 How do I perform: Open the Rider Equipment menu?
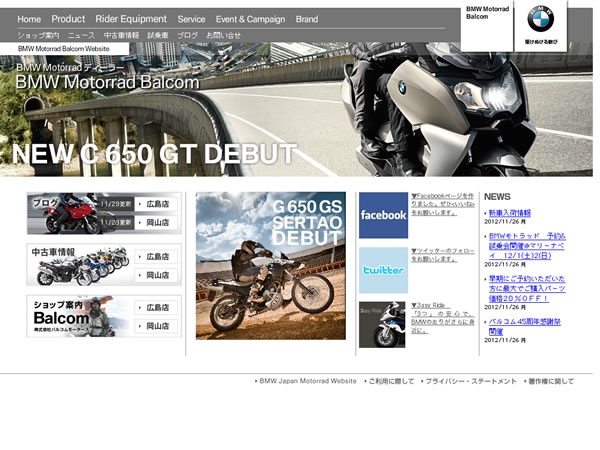pyautogui.click(x=131, y=19)
